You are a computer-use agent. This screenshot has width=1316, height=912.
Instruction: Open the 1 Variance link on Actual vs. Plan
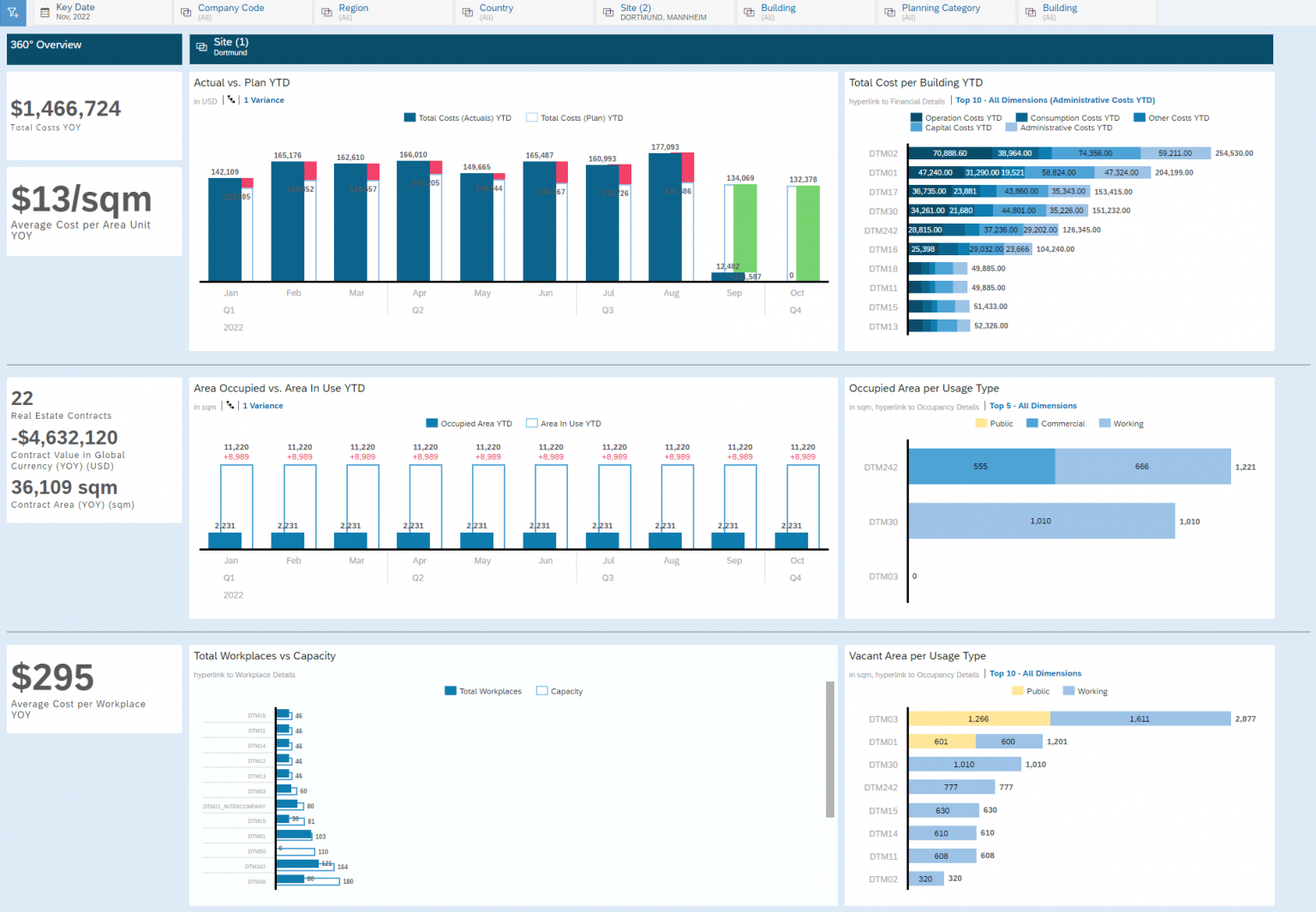click(x=264, y=99)
